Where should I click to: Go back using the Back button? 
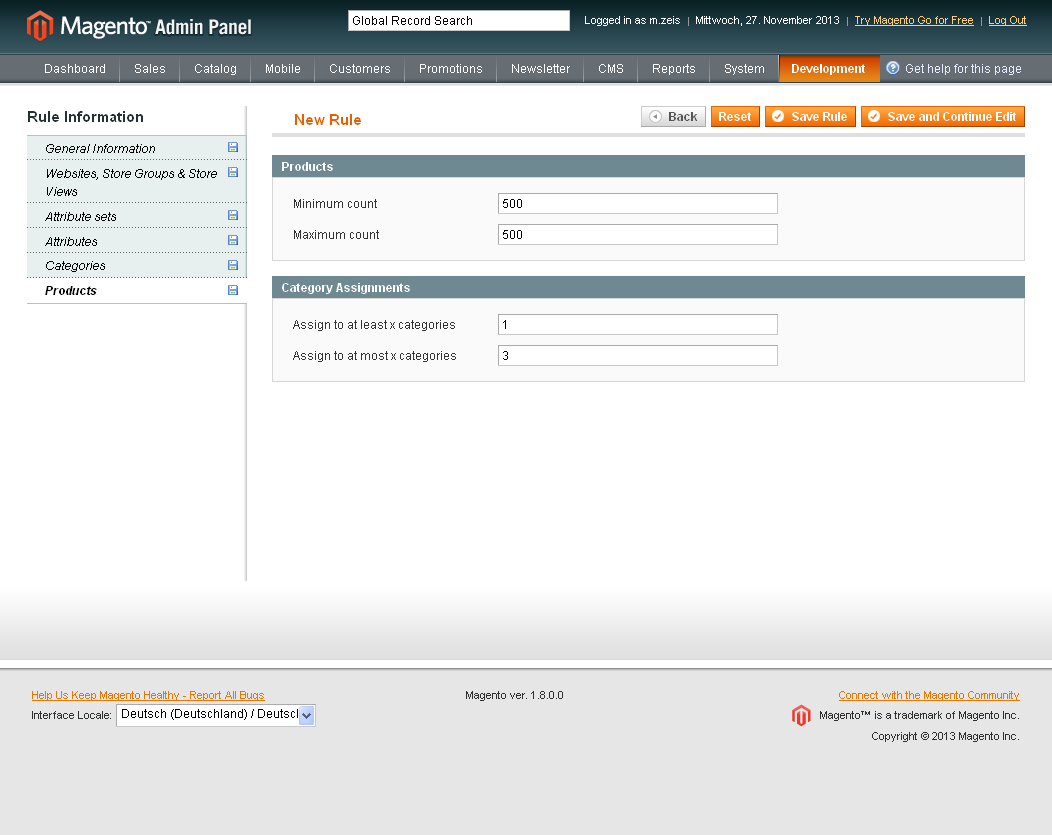tap(673, 117)
